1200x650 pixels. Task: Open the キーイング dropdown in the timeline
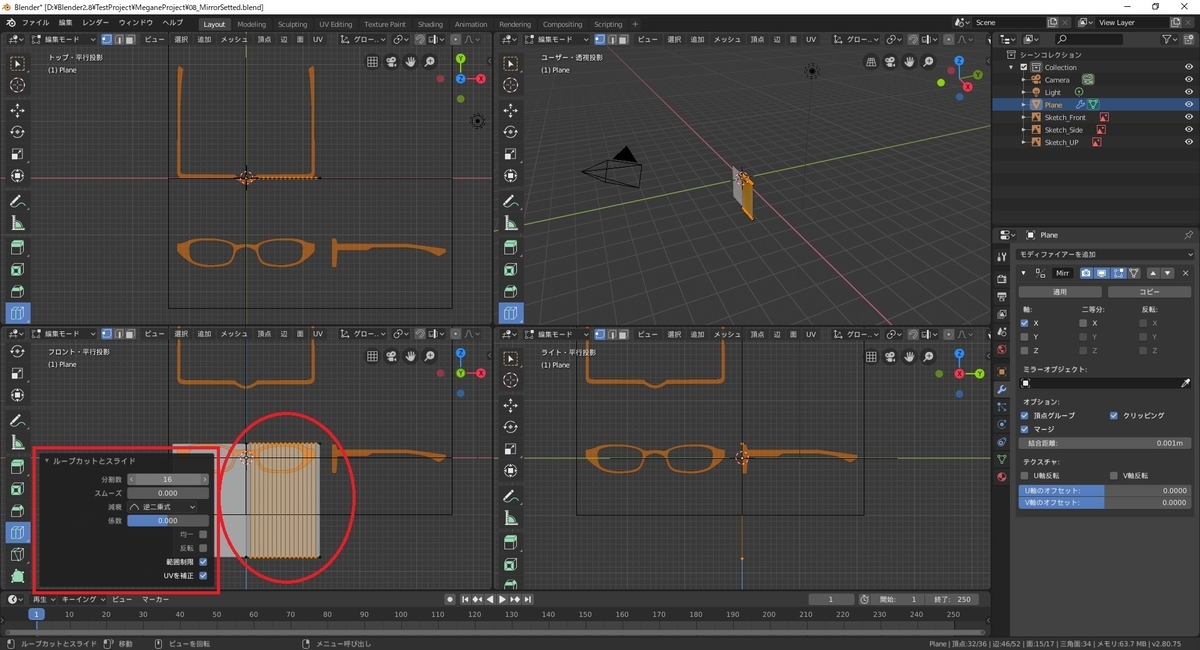[81, 599]
